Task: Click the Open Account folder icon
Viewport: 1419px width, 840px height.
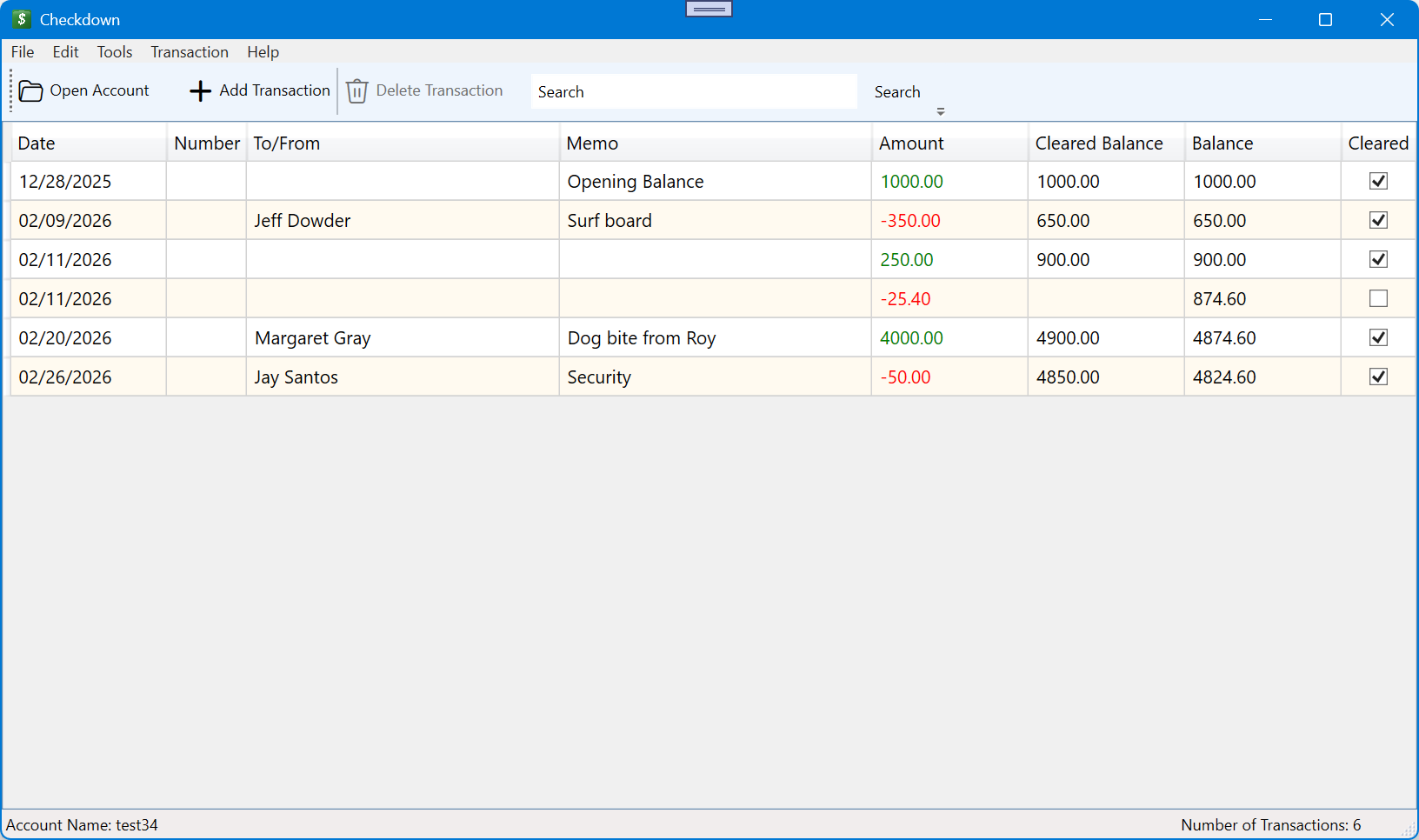Action: coord(30,91)
